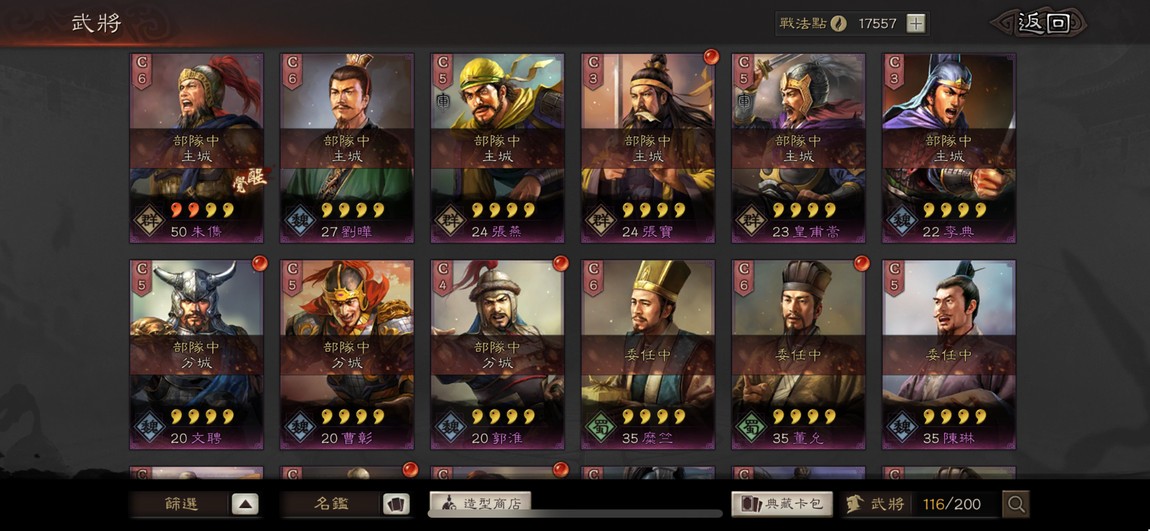Open the 造型商店 costume shop
The height and width of the screenshot is (531, 1150).
[480, 503]
